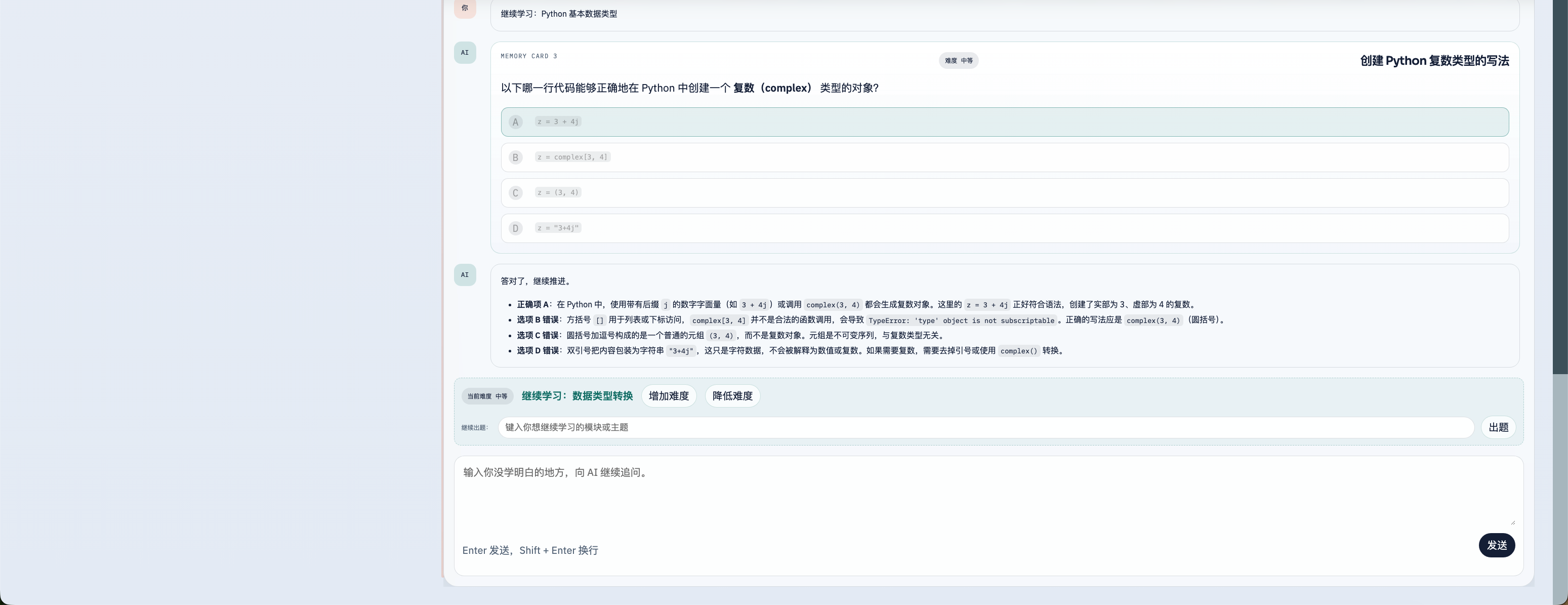The image size is (1568, 605).
Task: Click the 你 user avatar icon
Action: (x=465, y=8)
